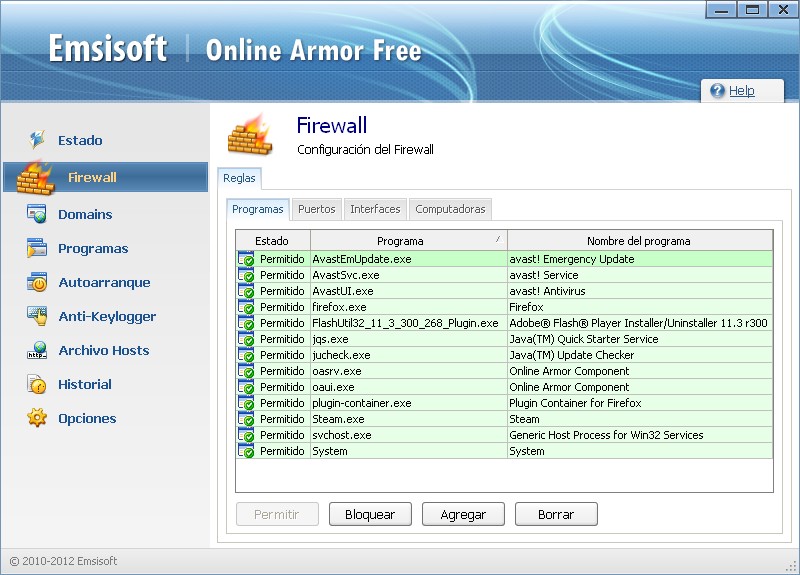Show the Historial section
800x575 pixels.
point(85,384)
